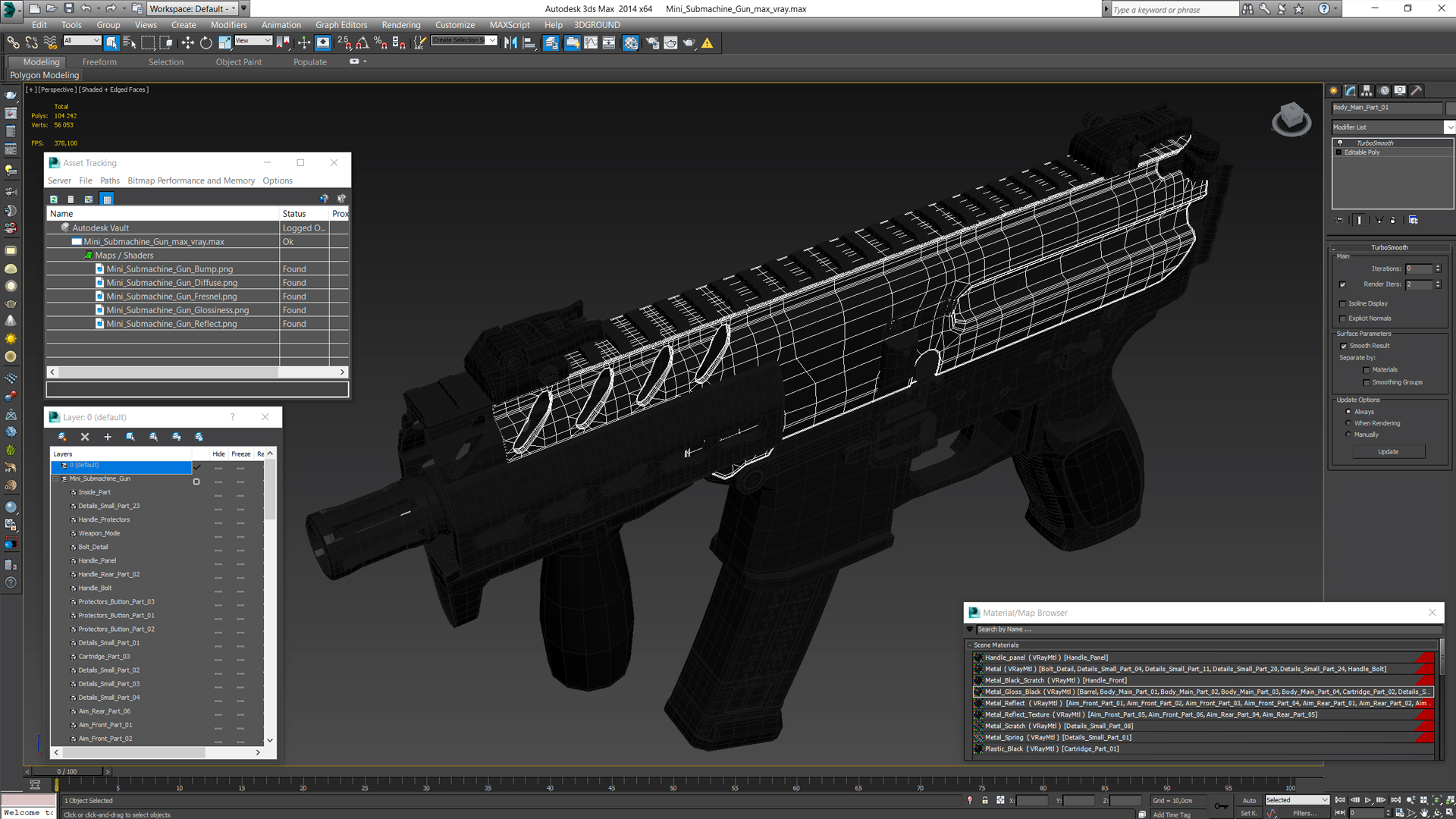Screen dimensions: 1456x819
Task: Click Pin Stack icon under modifier stack
Action: (x=1339, y=220)
